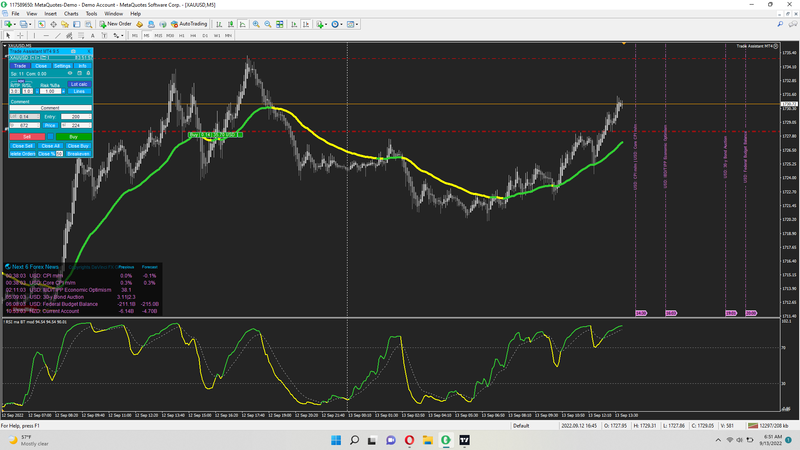
Task: Open the Charts menu
Action: tap(71, 14)
